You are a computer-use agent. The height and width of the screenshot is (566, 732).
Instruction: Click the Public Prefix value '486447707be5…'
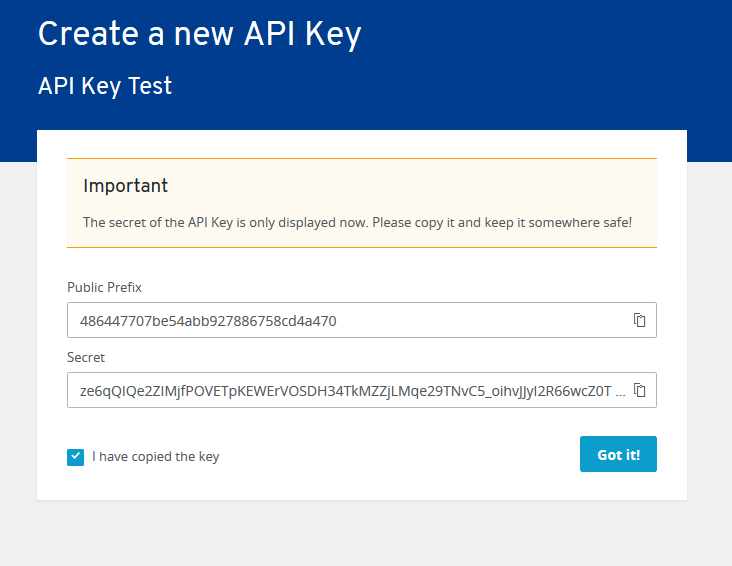click(x=208, y=321)
